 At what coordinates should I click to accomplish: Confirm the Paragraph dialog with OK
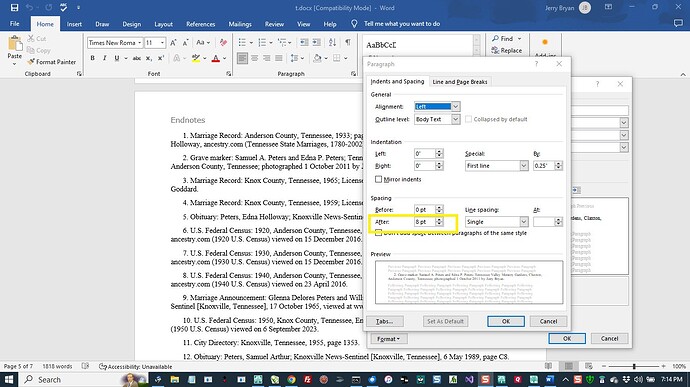pos(506,321)
